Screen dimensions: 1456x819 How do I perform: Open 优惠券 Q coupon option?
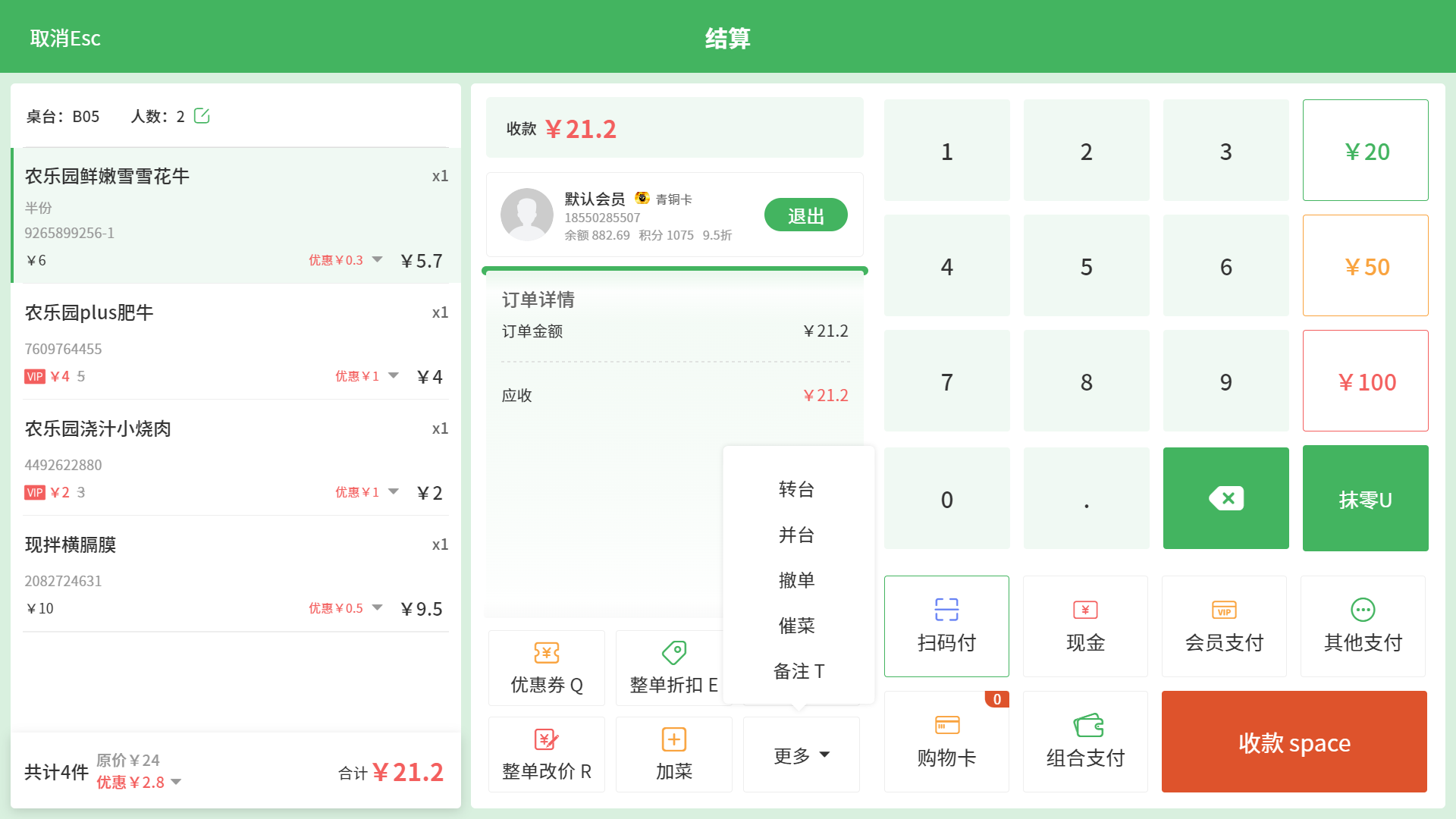point(547,668)
